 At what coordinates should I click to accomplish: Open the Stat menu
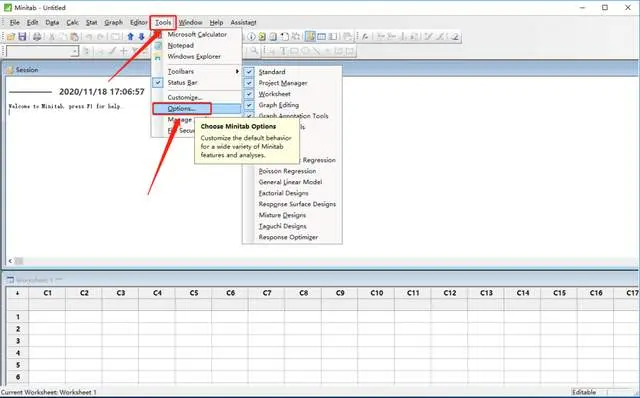(x=91, y=22)
